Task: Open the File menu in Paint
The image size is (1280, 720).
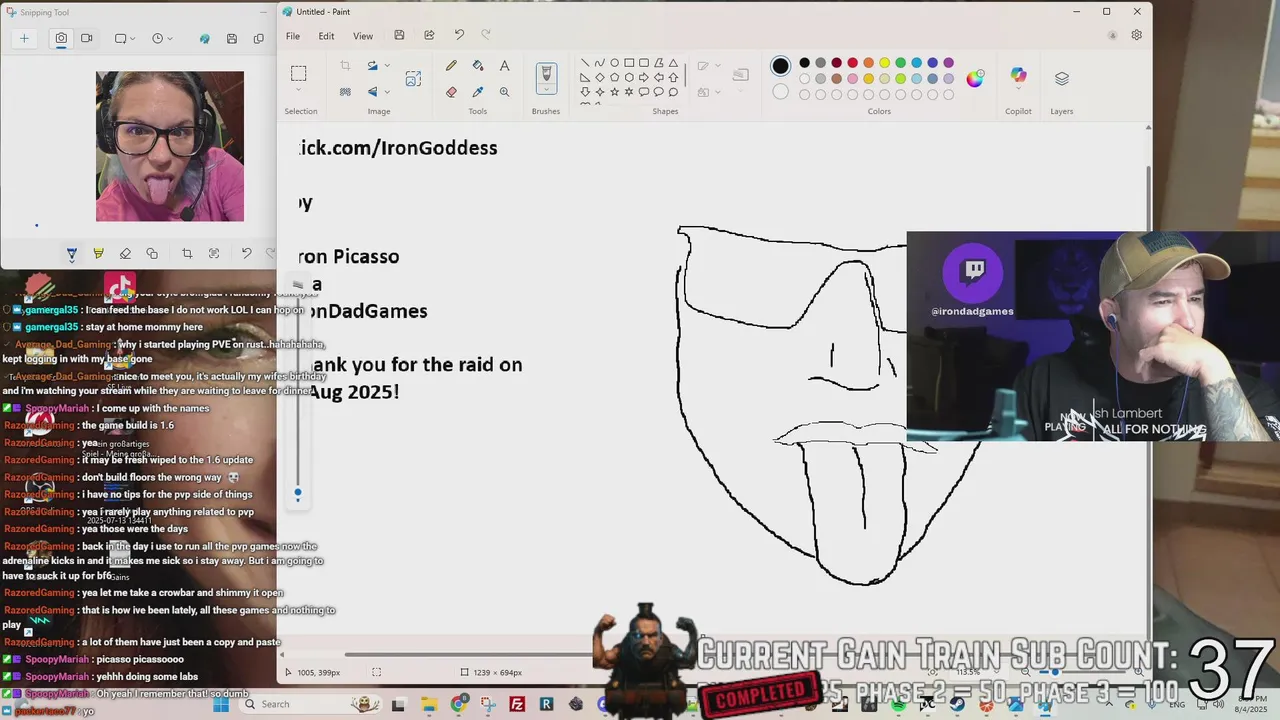Action: 293,36
